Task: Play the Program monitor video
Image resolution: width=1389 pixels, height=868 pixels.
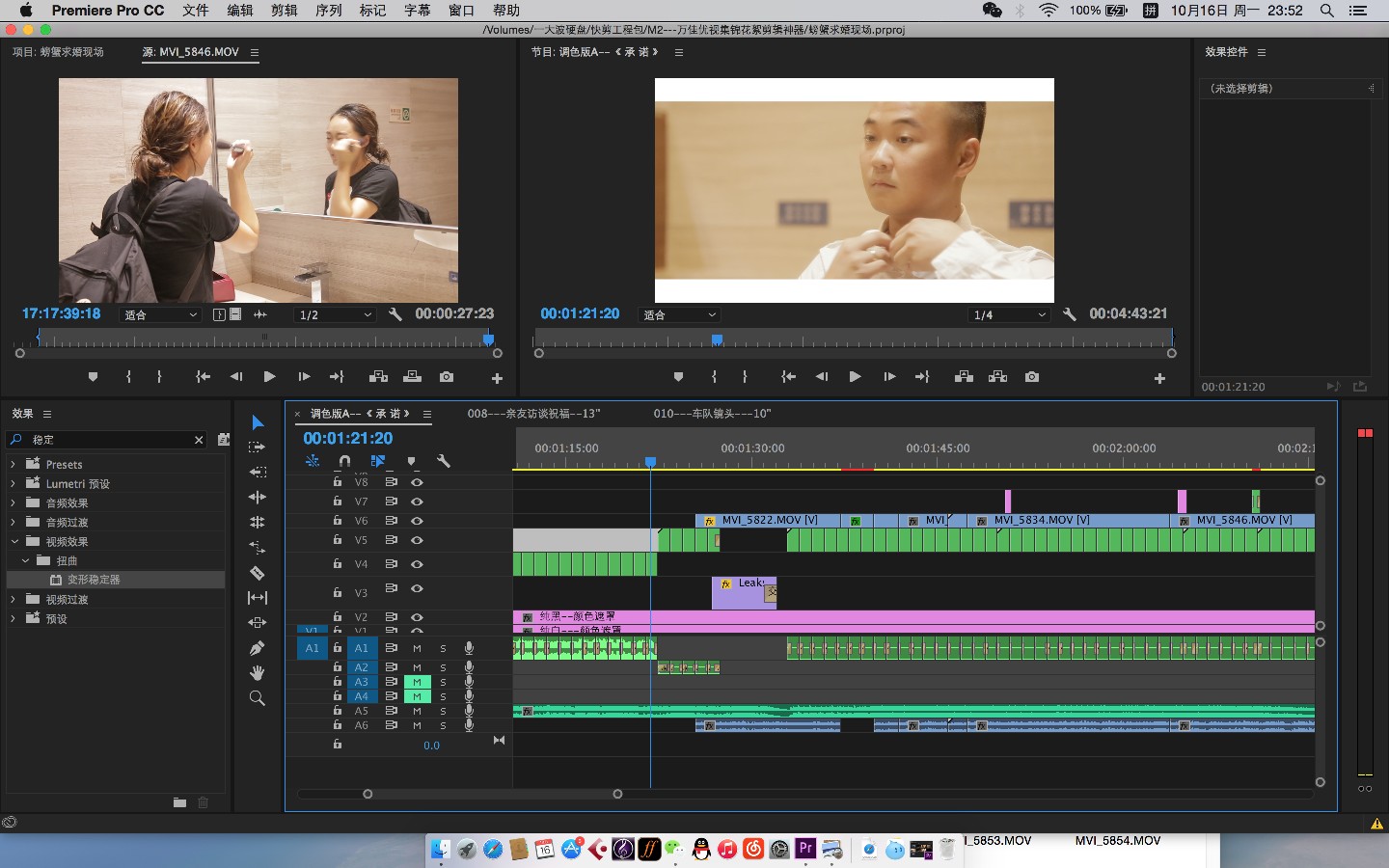Action: point(855,377)
